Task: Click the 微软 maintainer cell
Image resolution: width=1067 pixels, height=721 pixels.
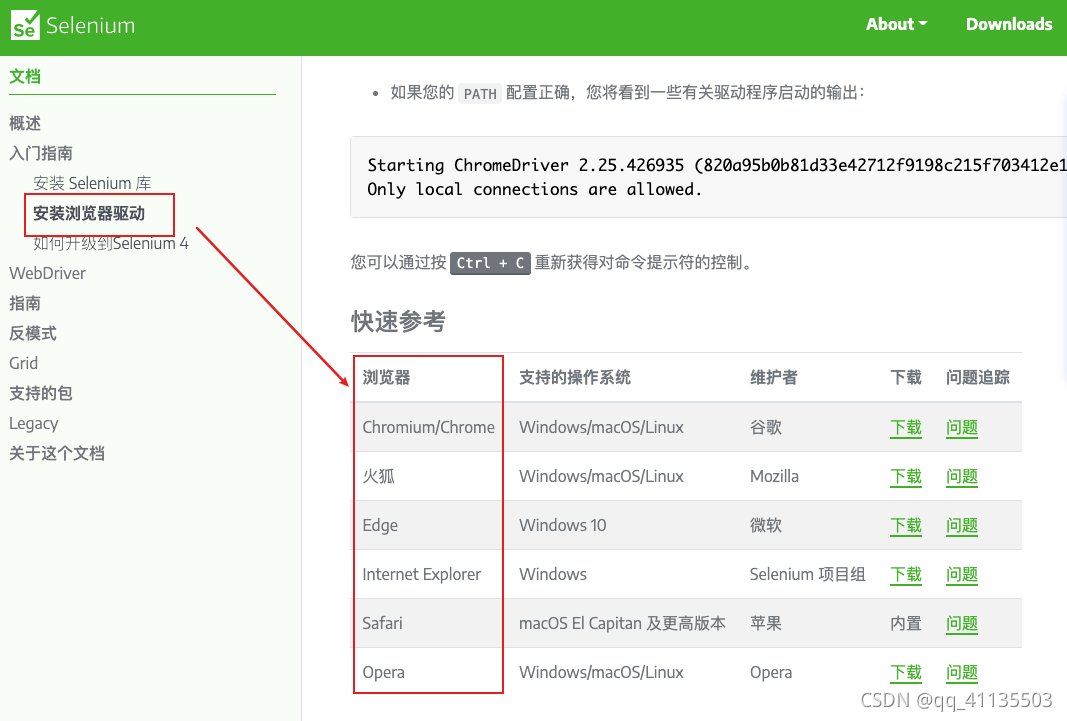Action: tap(766, 525)
